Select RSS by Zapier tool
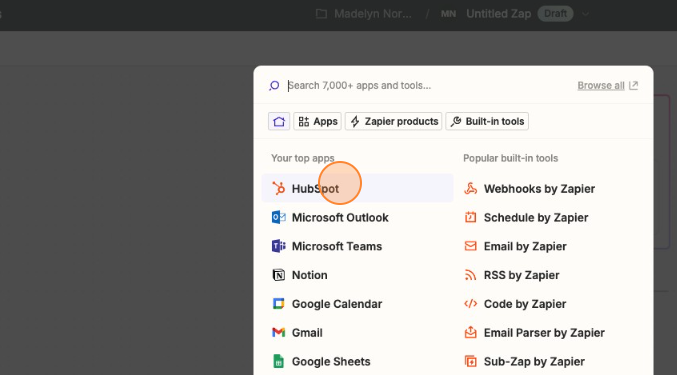This screenshot has height=375, width=677. [x=549, y=275]
